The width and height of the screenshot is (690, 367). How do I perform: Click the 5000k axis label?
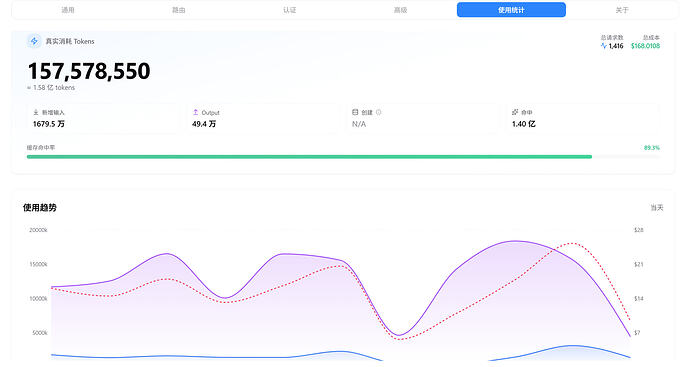40,333
